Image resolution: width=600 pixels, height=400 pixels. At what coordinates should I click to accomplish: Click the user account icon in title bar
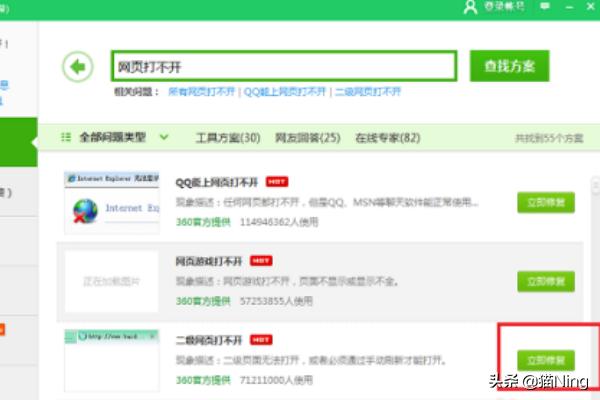470,7
